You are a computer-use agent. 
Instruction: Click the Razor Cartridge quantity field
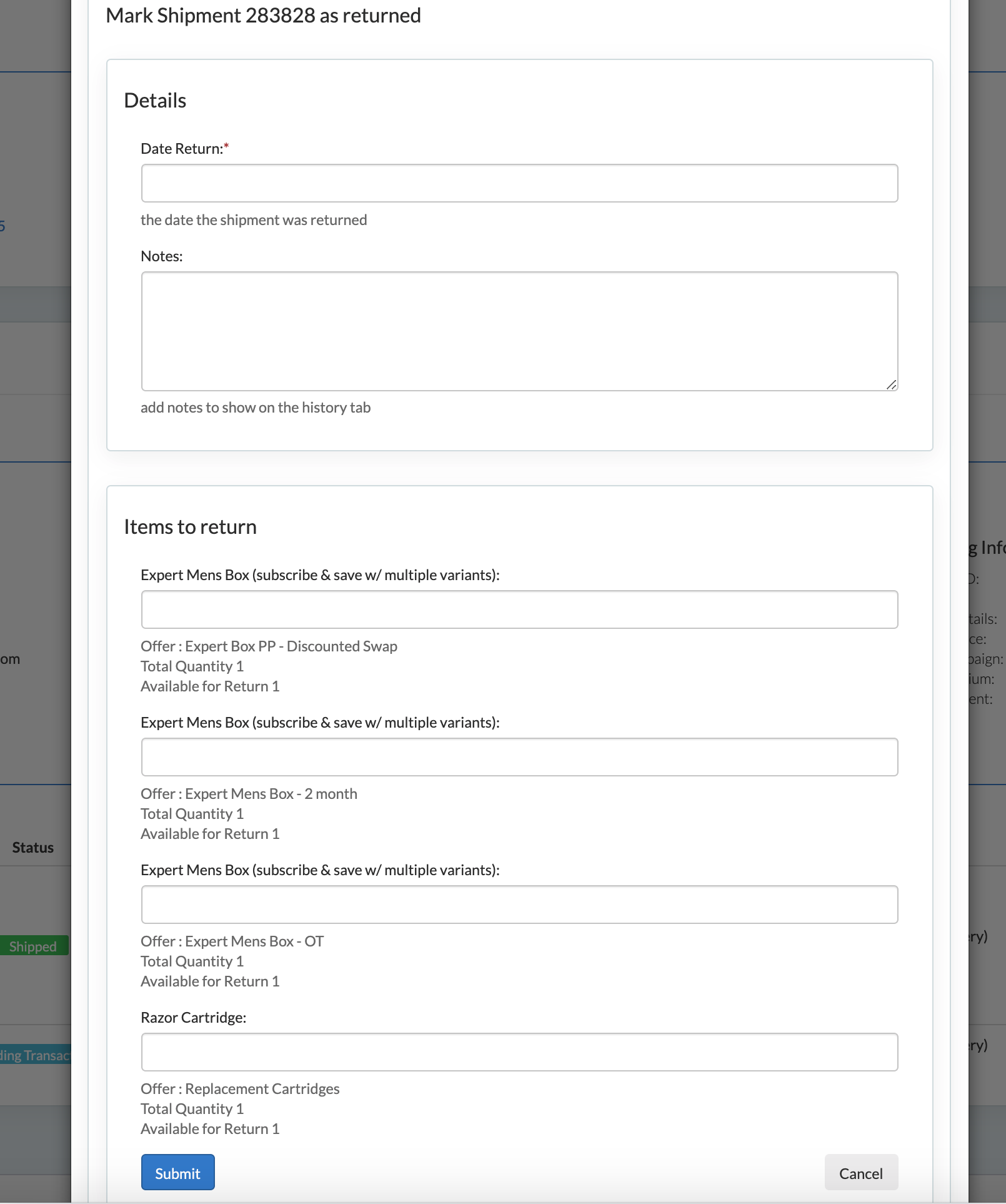pyautogui.click(x=519, y=1052)
